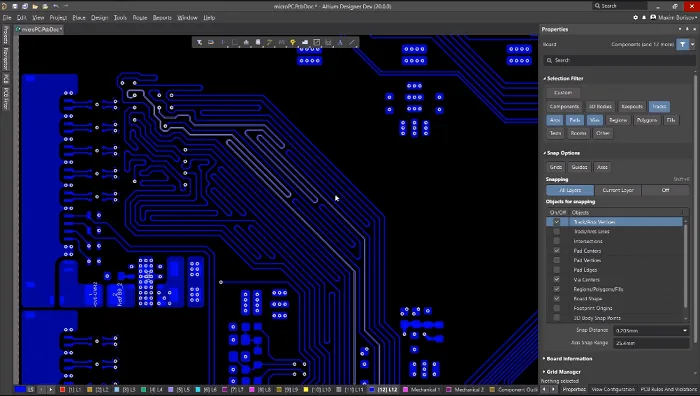Click the place component icon in active bar
This screenshot has width=700, height=396.
coord(258,42)
